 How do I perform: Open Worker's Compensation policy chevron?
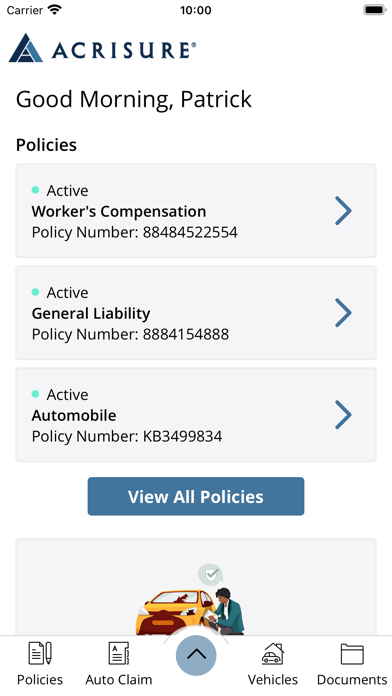(x=343, y=211)
